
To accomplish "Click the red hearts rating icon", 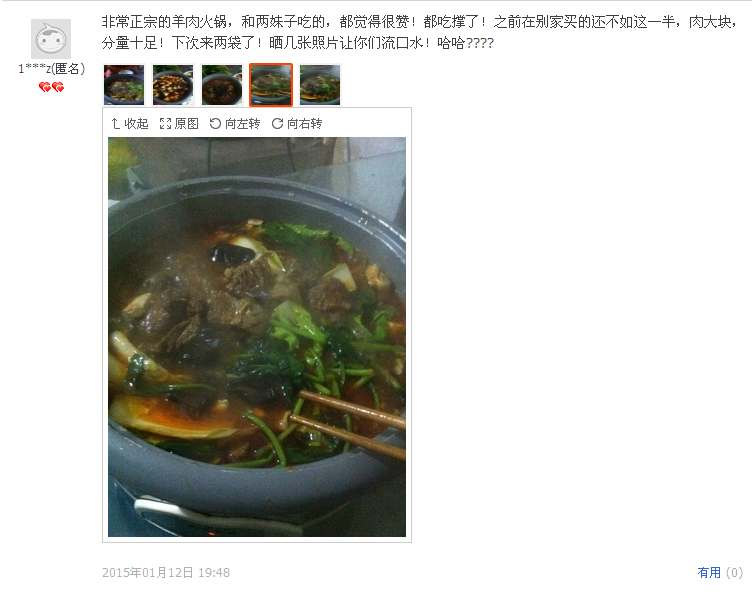I will [51, 87].
